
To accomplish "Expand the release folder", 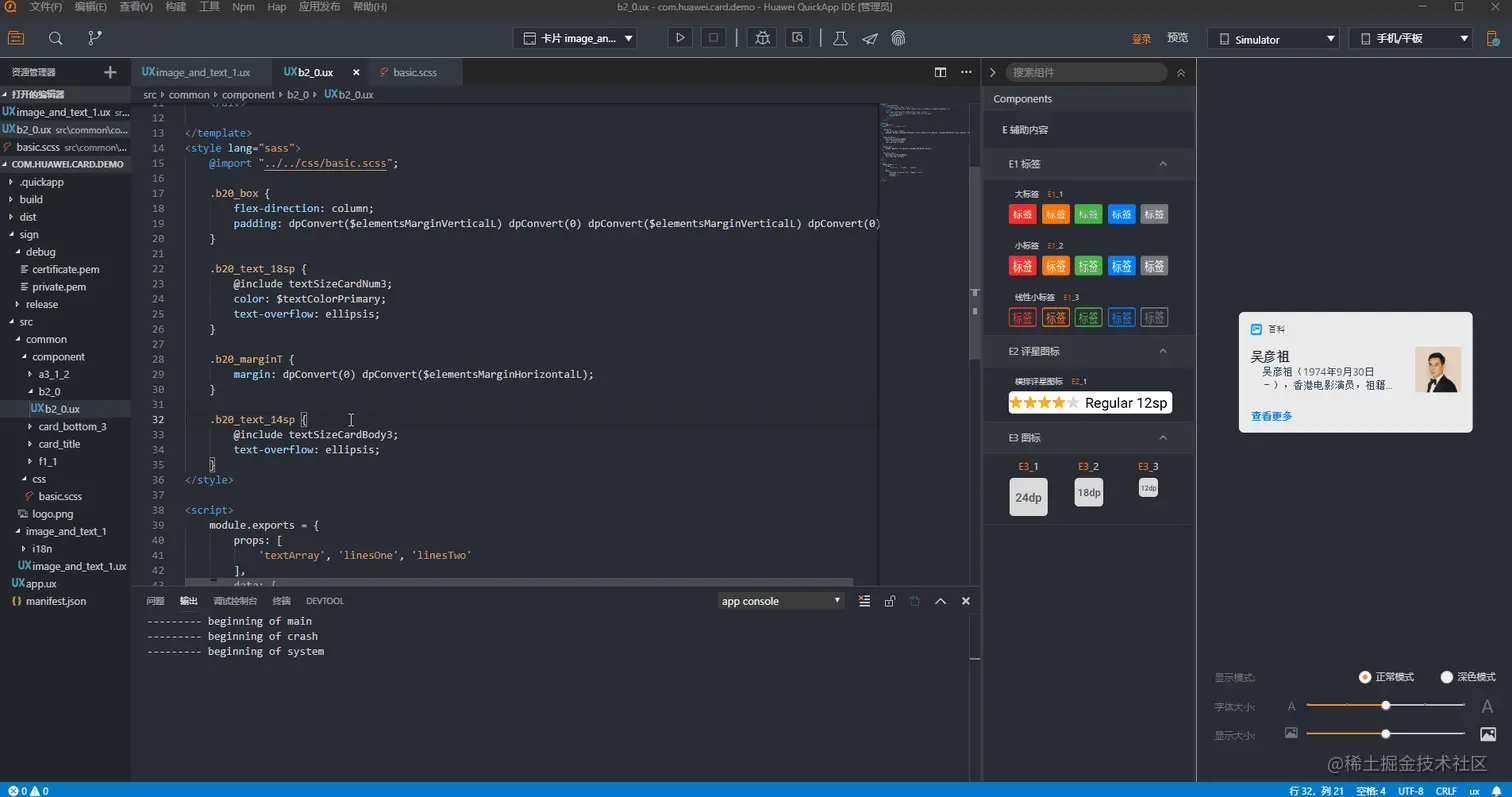I will click(42, 304).
